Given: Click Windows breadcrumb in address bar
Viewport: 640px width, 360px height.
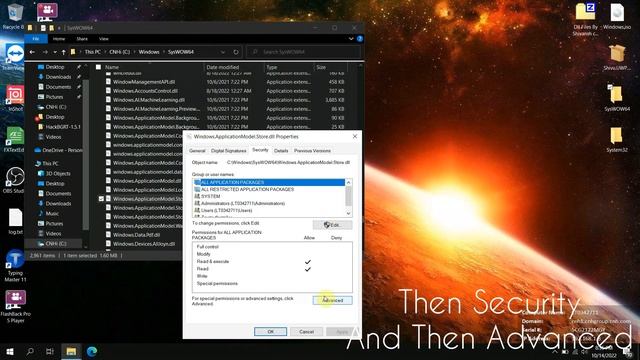Looking at the screenshot, I should point(149,52).
